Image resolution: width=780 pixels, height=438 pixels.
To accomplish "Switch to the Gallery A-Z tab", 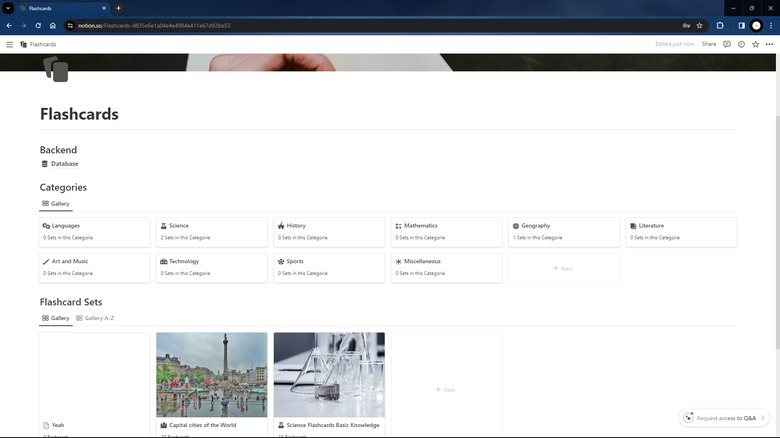I will (95, 318).
